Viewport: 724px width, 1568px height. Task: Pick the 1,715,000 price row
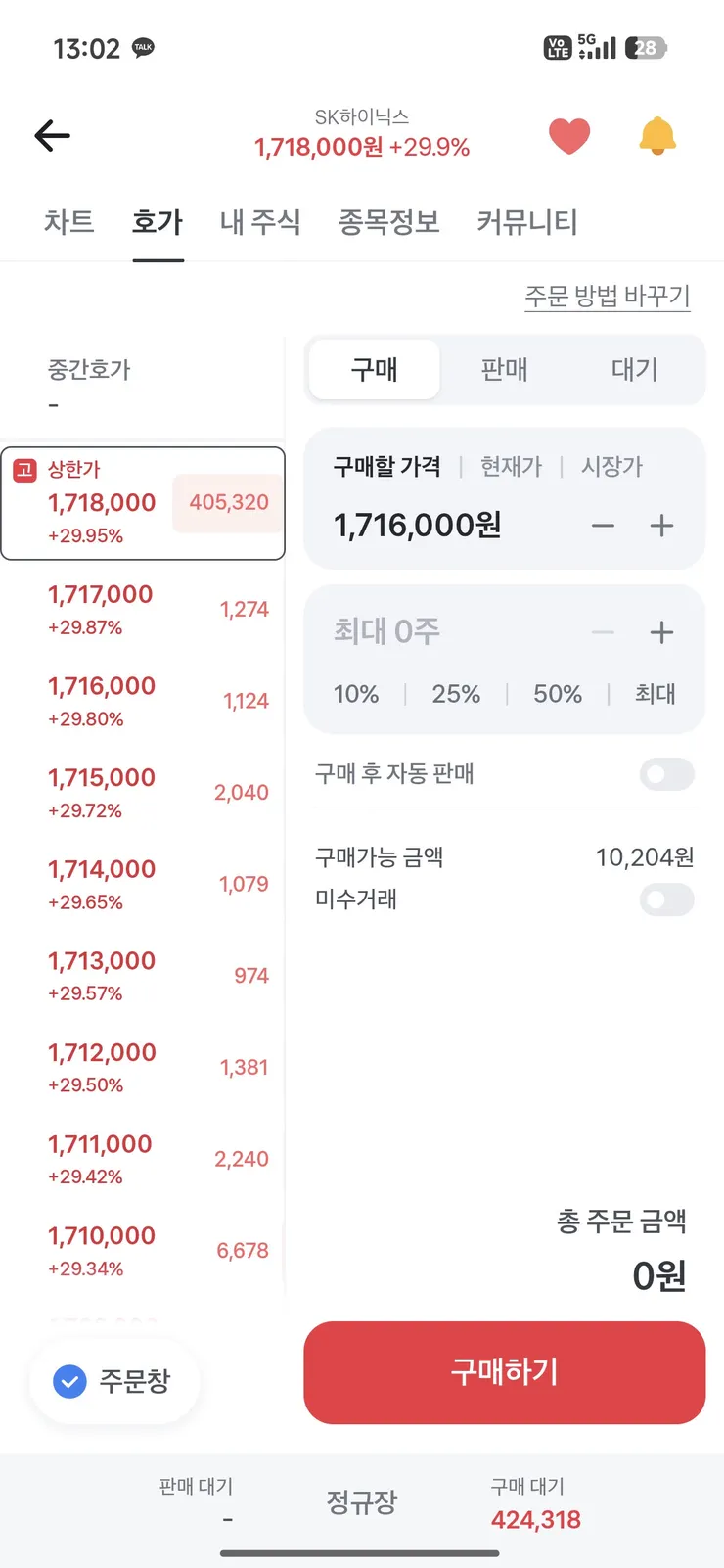[x=143, y=792]
